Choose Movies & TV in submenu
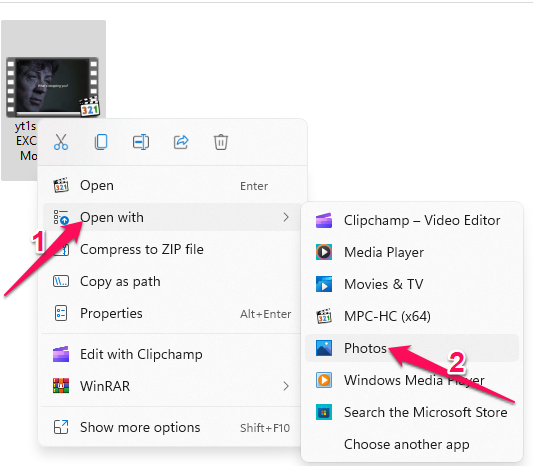The image size is (533, 466). click(412, 284)
